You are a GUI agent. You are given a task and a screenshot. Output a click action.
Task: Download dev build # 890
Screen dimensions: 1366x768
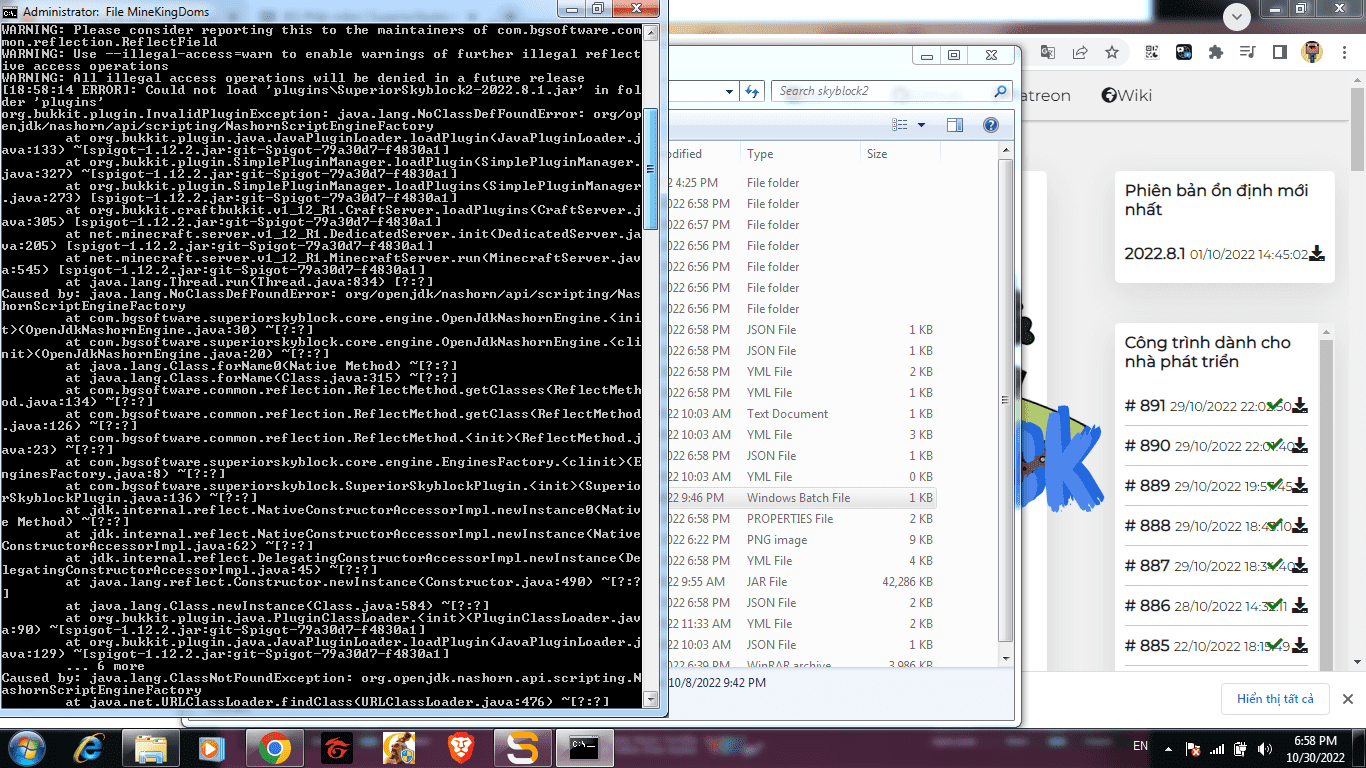1300,446
